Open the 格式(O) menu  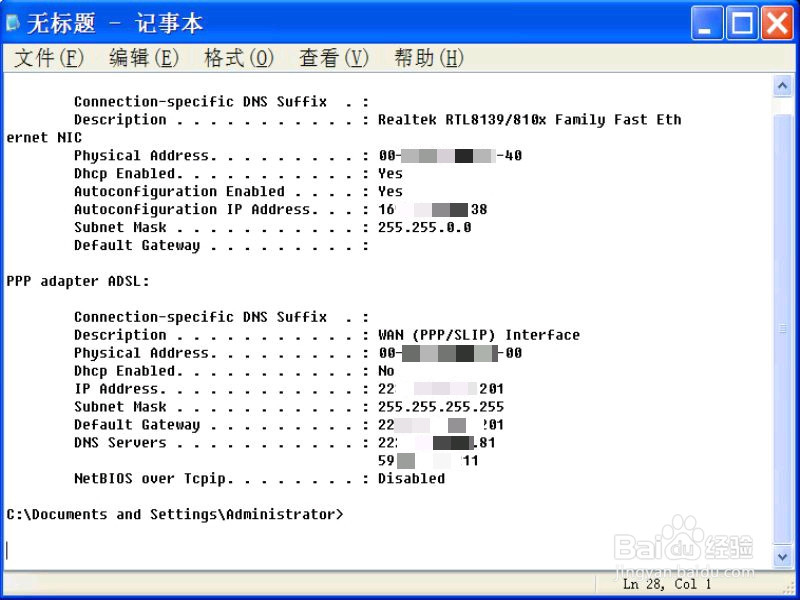tap(239, 58)
